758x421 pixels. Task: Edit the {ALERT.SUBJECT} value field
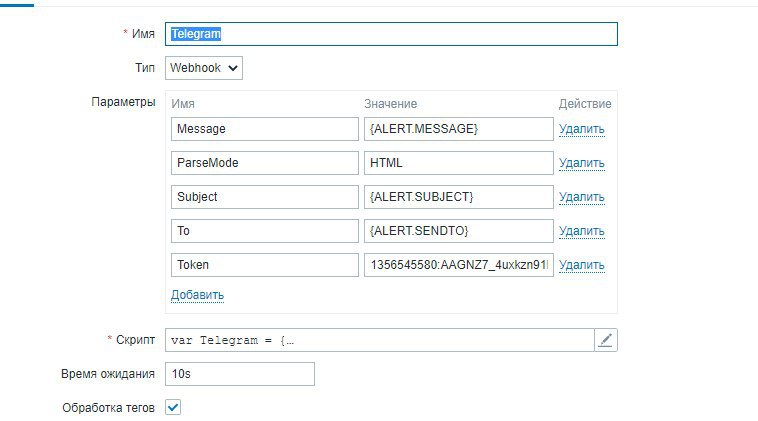[459, 197]
